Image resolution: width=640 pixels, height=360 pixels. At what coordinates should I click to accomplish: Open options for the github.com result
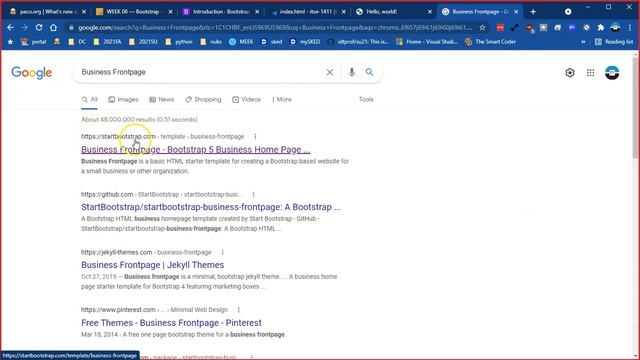(253, 194)
